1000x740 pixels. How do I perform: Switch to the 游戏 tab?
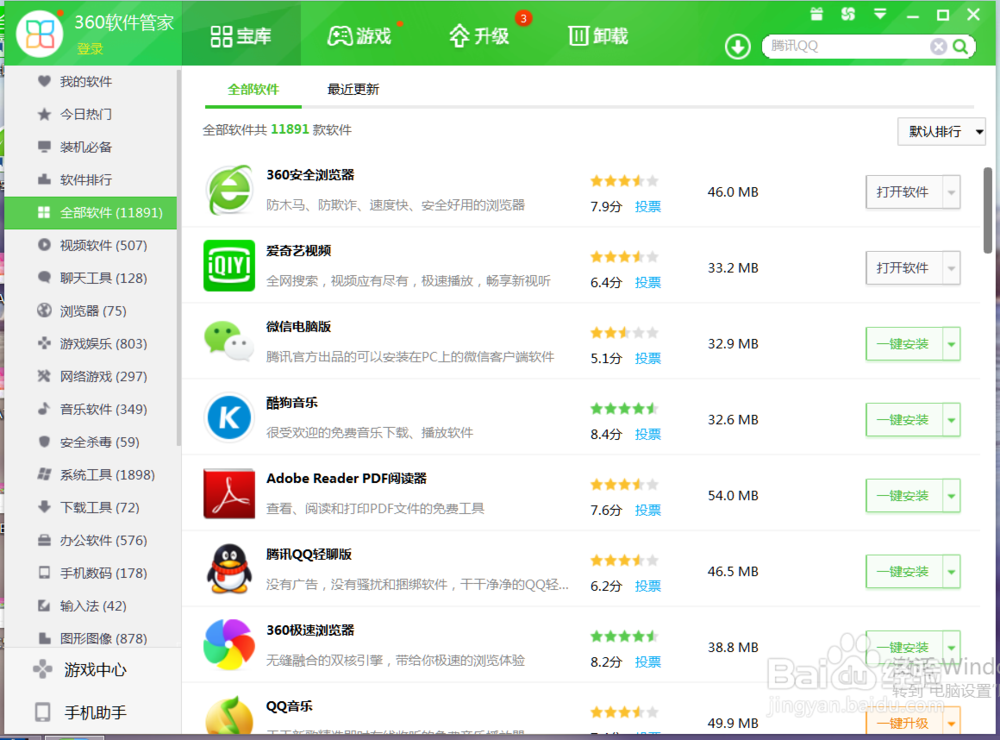click(x=360, y=36)
